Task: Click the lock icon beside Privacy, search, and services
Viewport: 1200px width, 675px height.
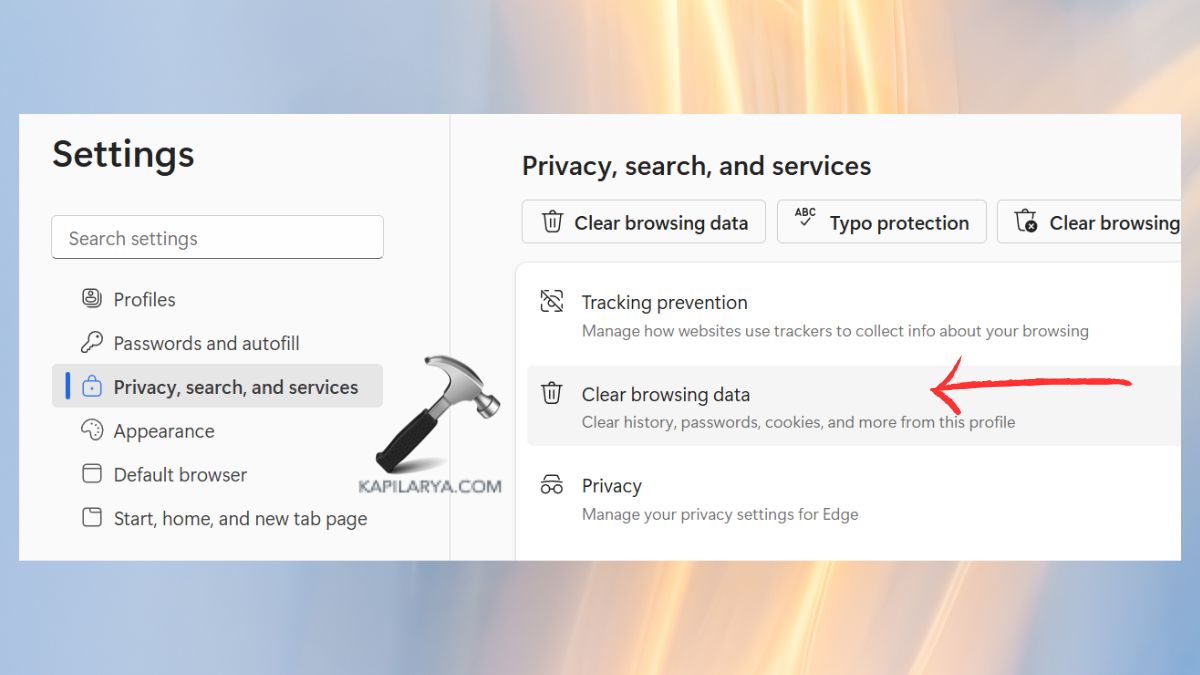Action: [x=91, y=386]
